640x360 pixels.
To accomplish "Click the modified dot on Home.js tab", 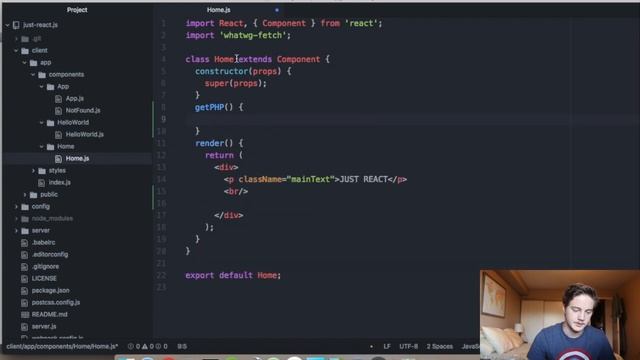I will click(x=277, y=10).
